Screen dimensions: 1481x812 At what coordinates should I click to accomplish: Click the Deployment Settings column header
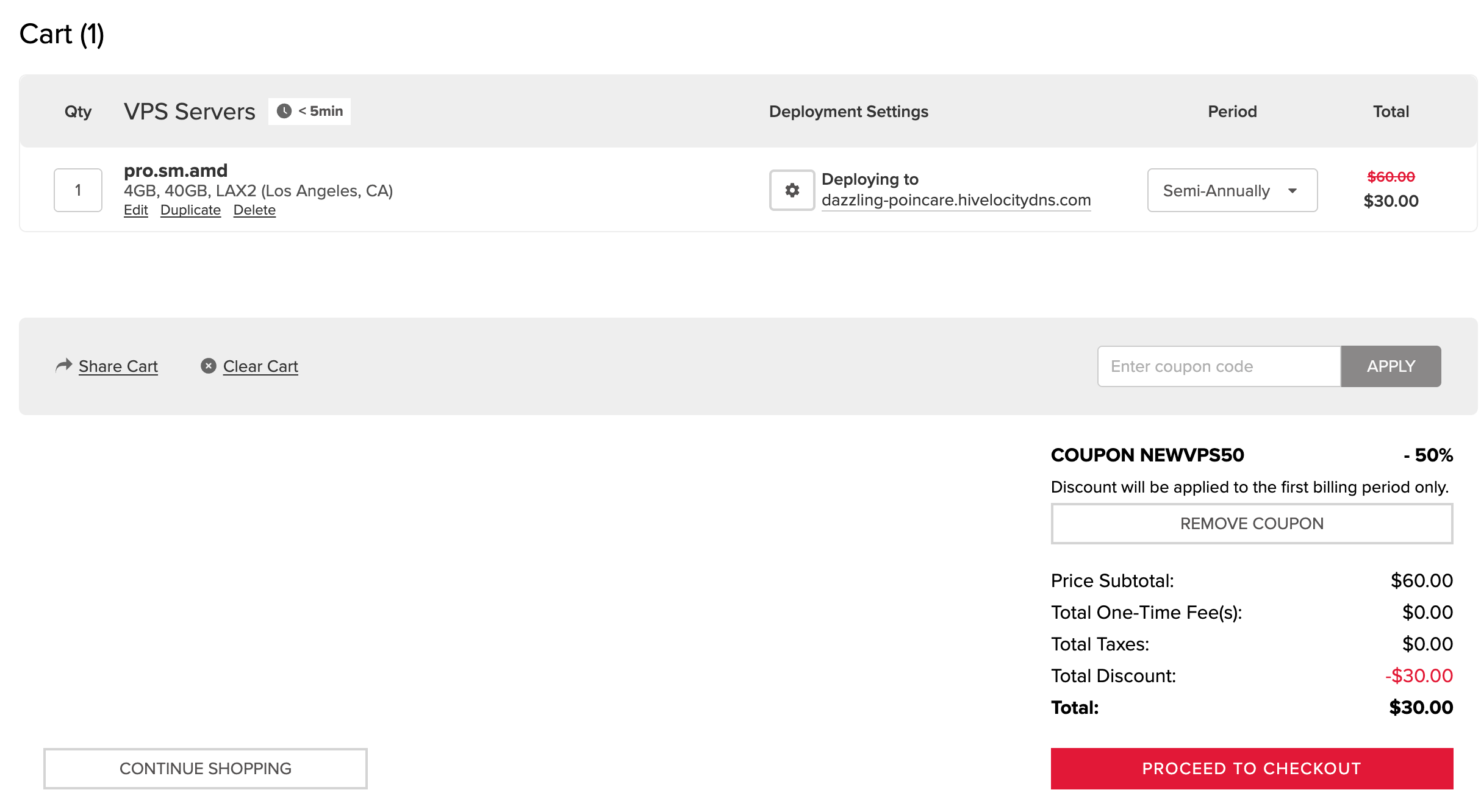point(848,112)
